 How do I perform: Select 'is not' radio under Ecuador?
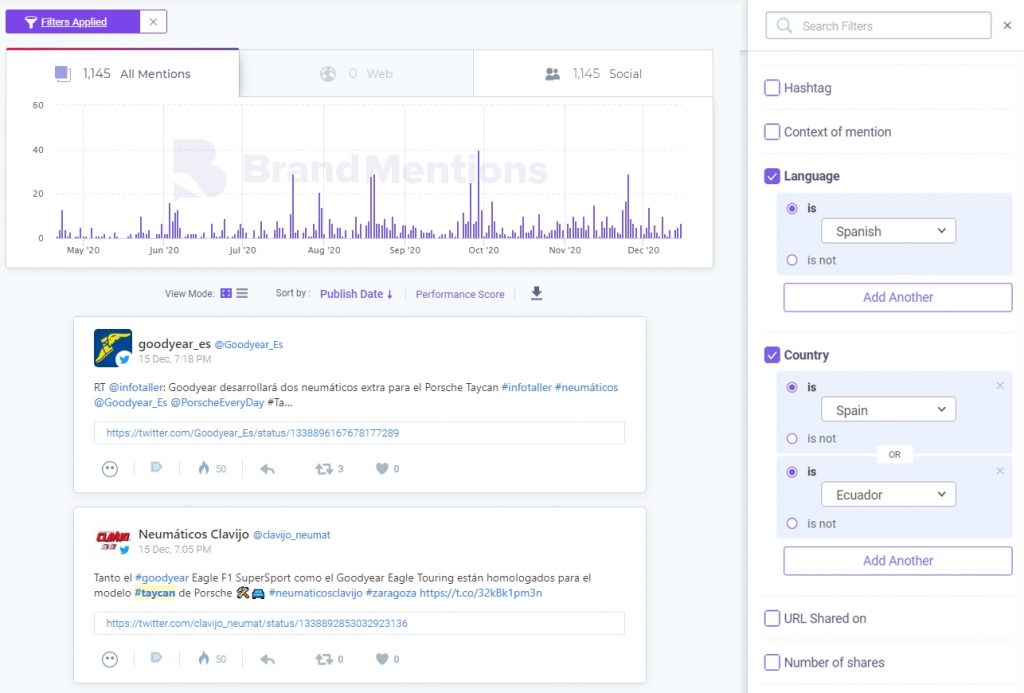(792, 523)
